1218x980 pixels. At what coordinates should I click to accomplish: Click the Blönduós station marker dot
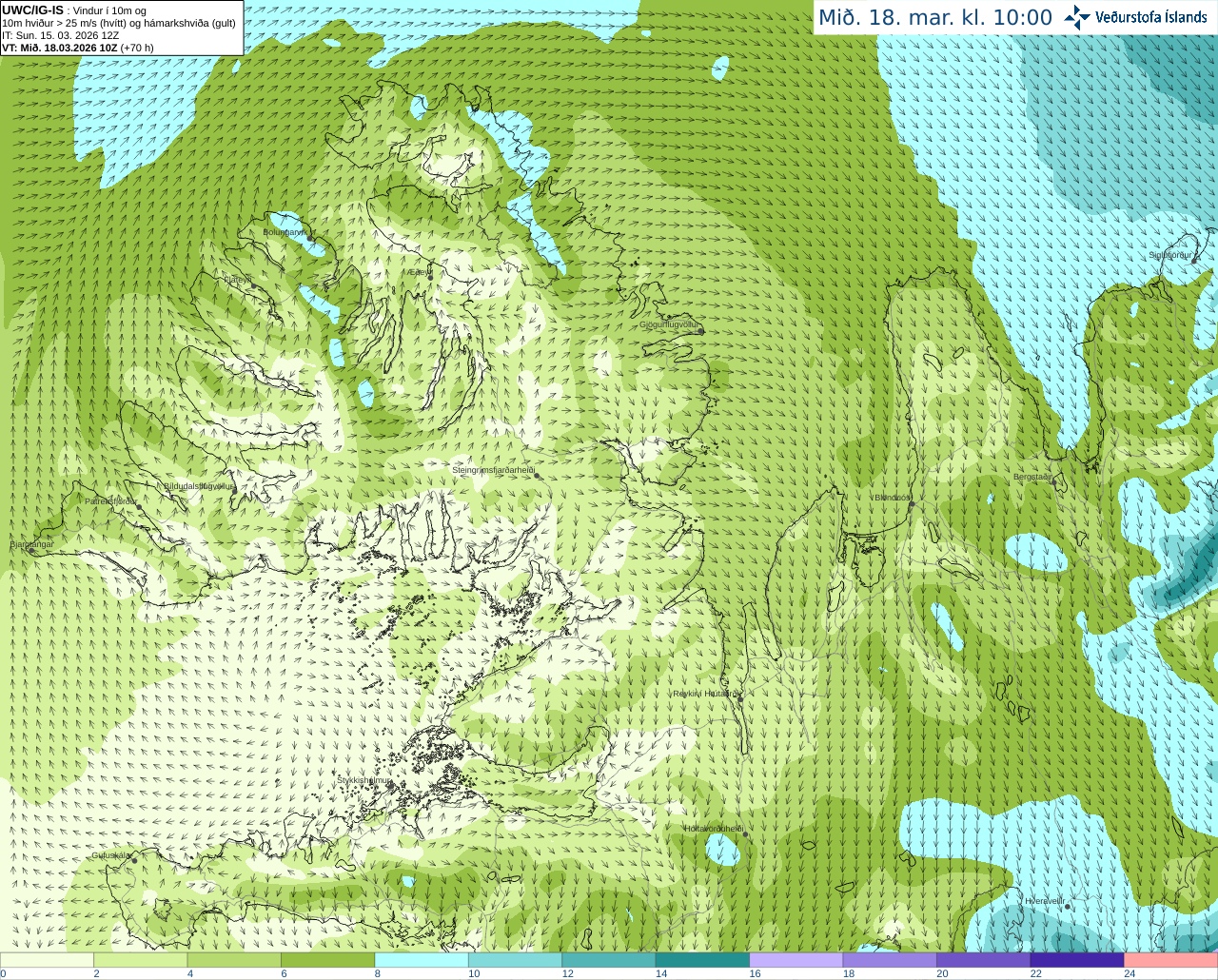[x=912, y=505]
